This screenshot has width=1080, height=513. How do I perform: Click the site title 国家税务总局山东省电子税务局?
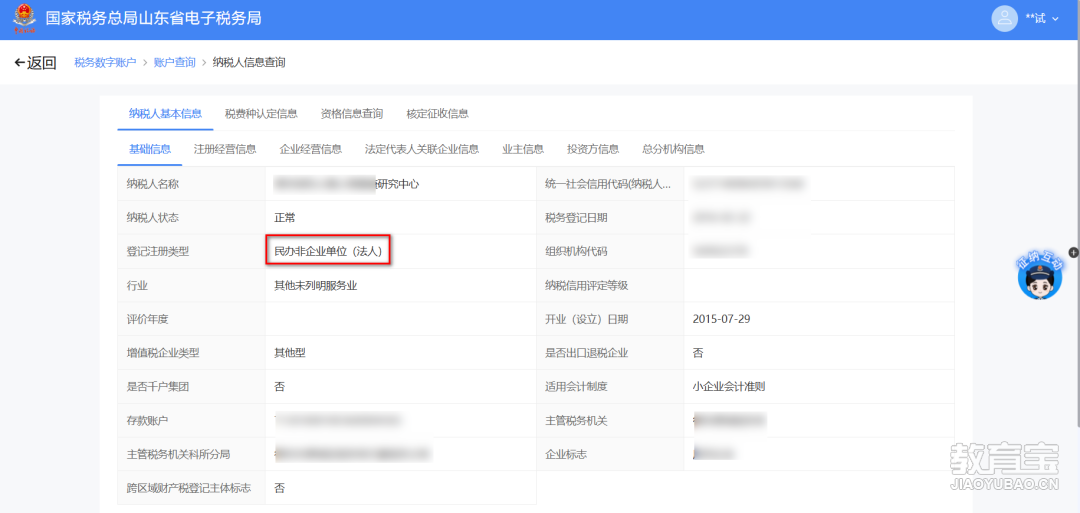(153, 19)
